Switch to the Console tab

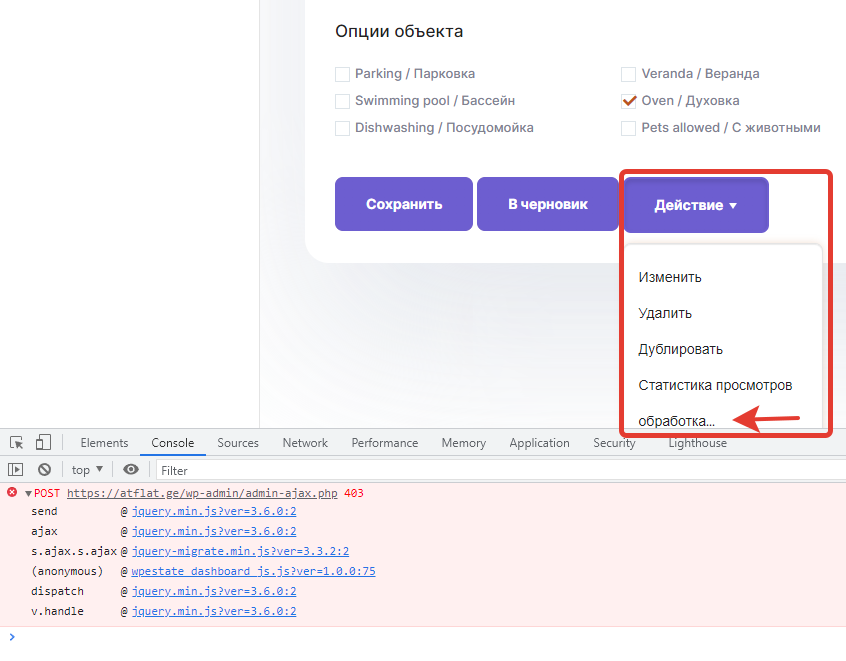173,443
